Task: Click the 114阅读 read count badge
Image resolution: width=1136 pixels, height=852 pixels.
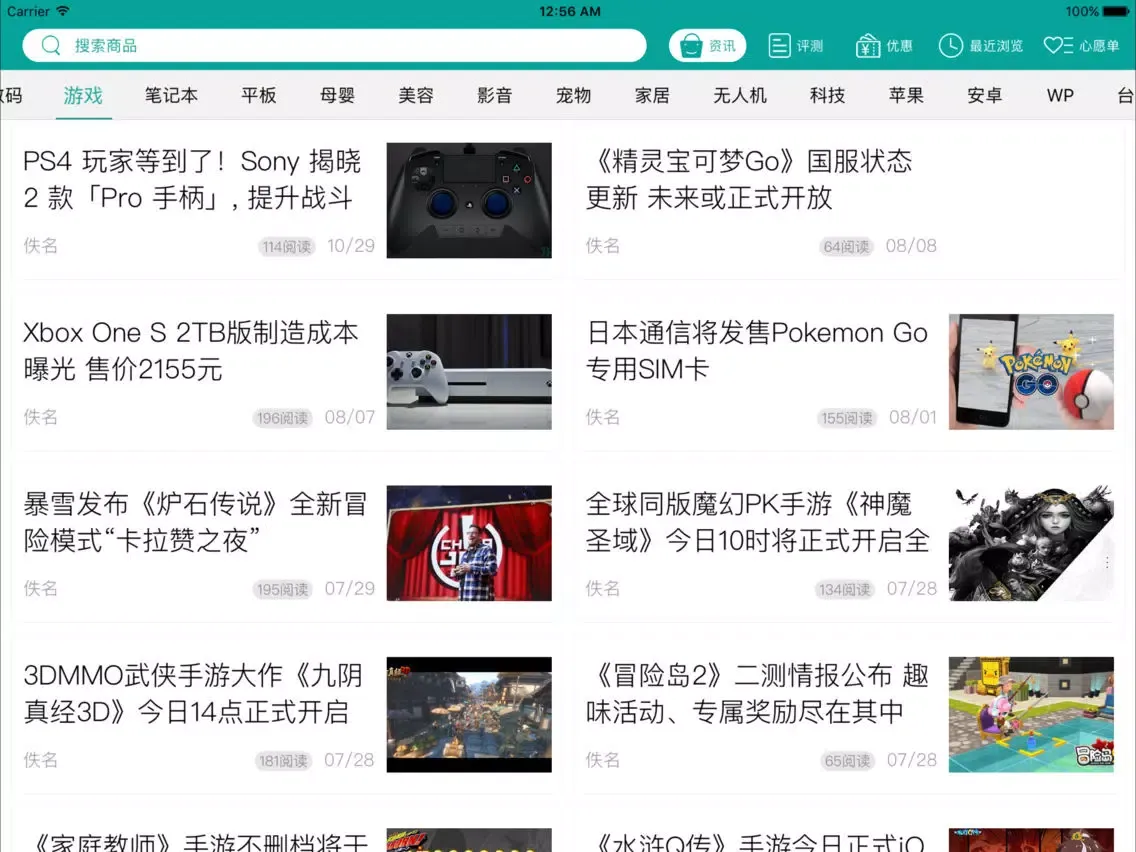Action: pyautogui.click(x=287, y=246)
